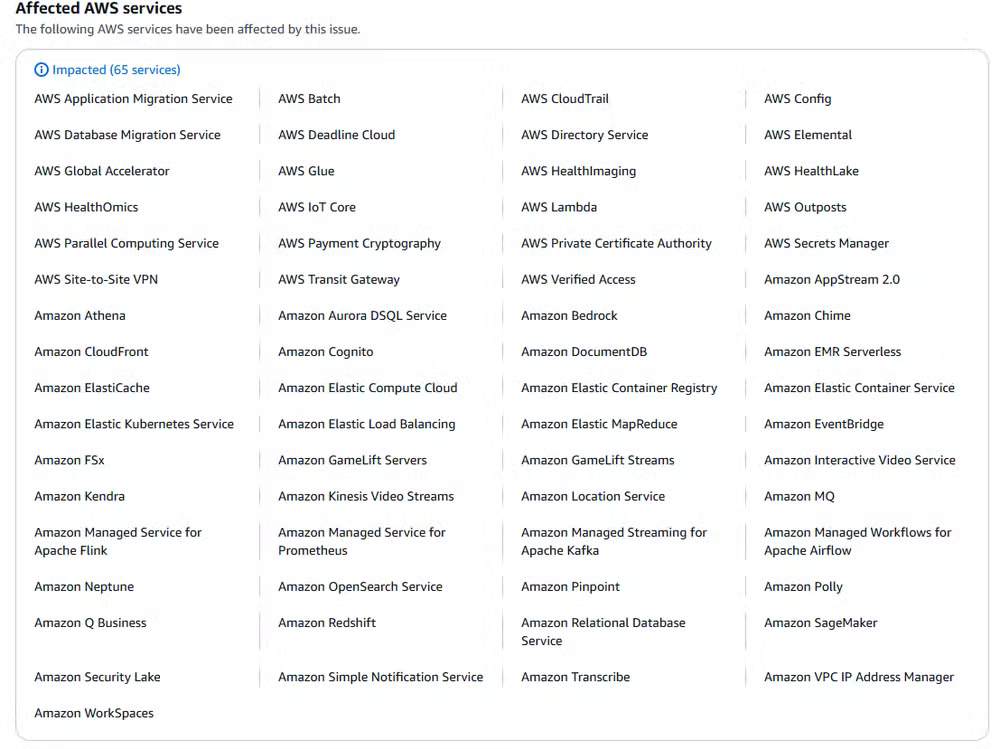This screenshot has height=749, width=1000.
Task: Click the info icon beside Impacted
Action: tap(41, 70)
